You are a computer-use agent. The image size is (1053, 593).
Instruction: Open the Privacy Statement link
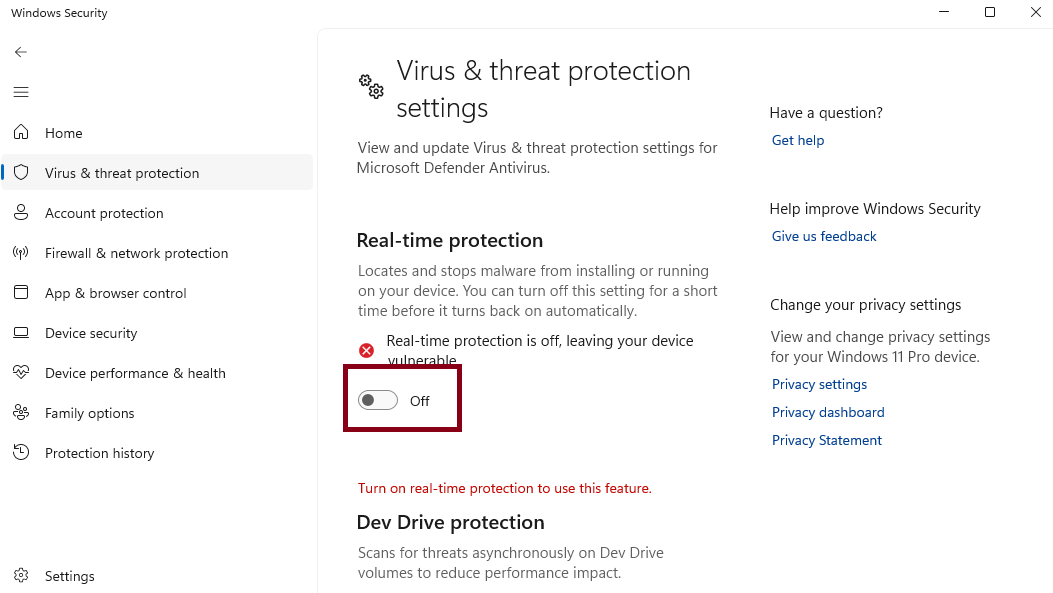(x=827, y=441)
